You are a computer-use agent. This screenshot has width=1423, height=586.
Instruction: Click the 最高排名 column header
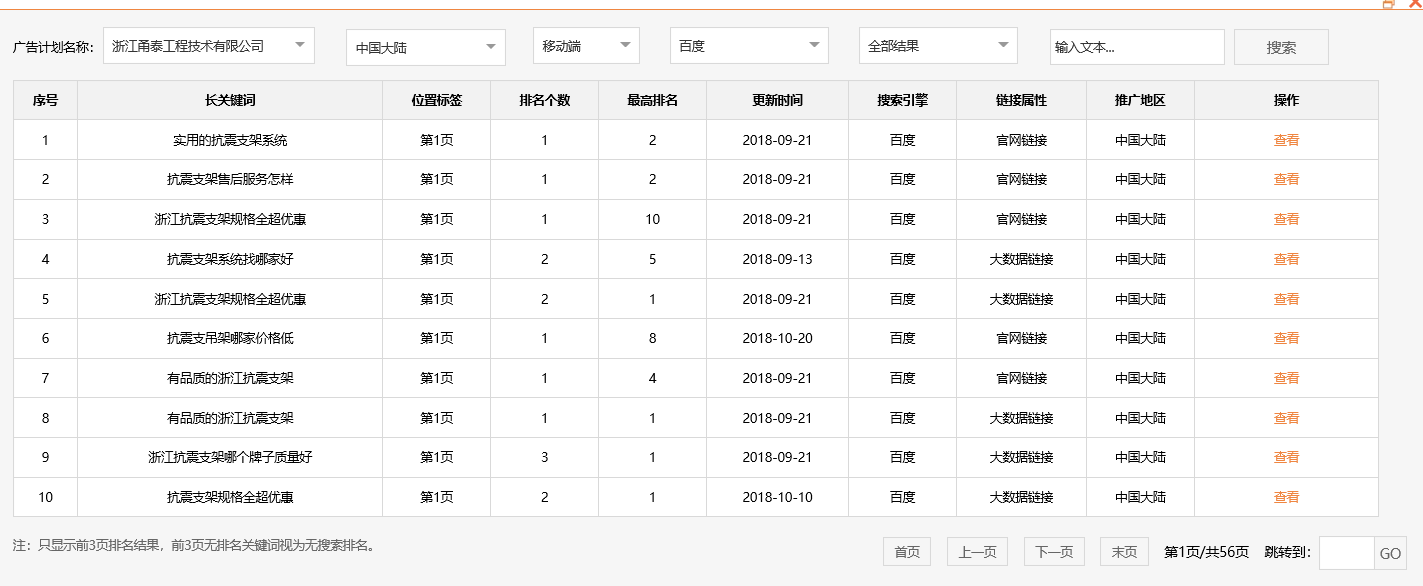coord(652,99)
